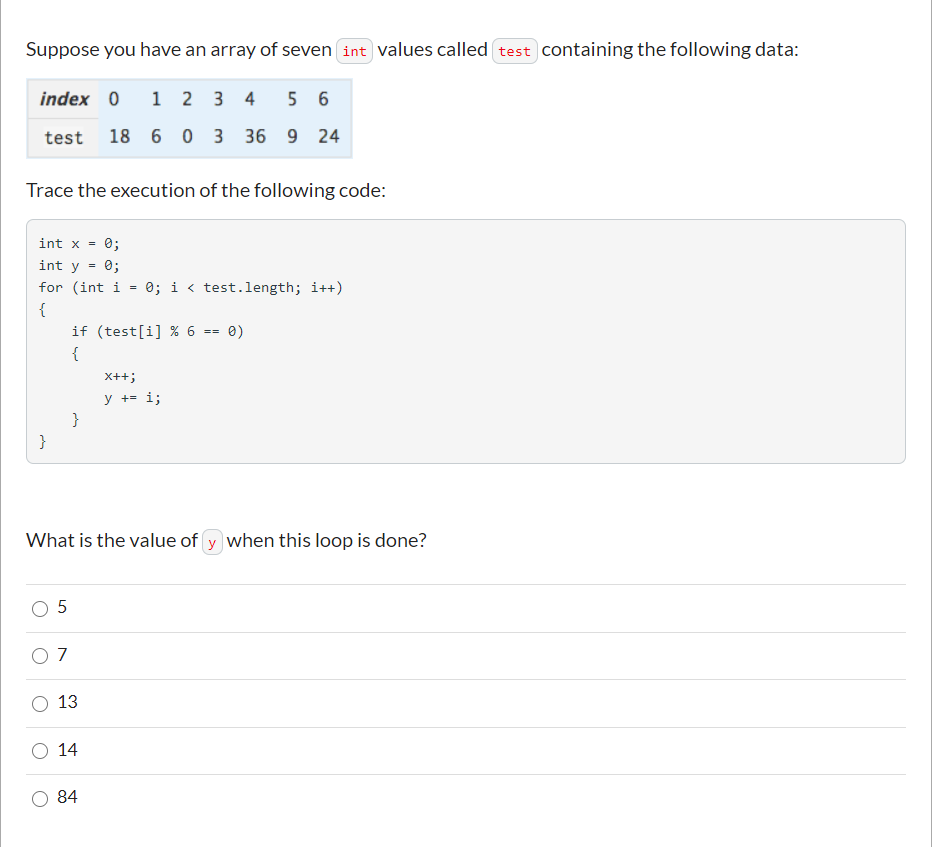Click the value 36 in the test row
932x847 pixels.
pyautogui.click(x=256, y=138)
